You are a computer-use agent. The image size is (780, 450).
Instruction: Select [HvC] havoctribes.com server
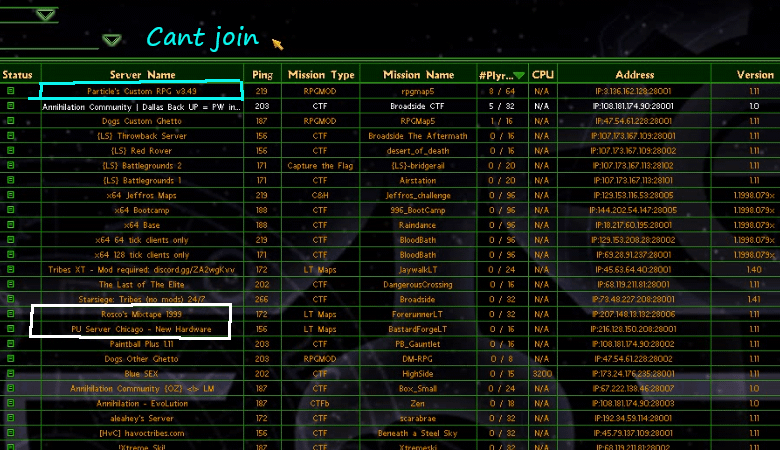click(x=142, y=433)
